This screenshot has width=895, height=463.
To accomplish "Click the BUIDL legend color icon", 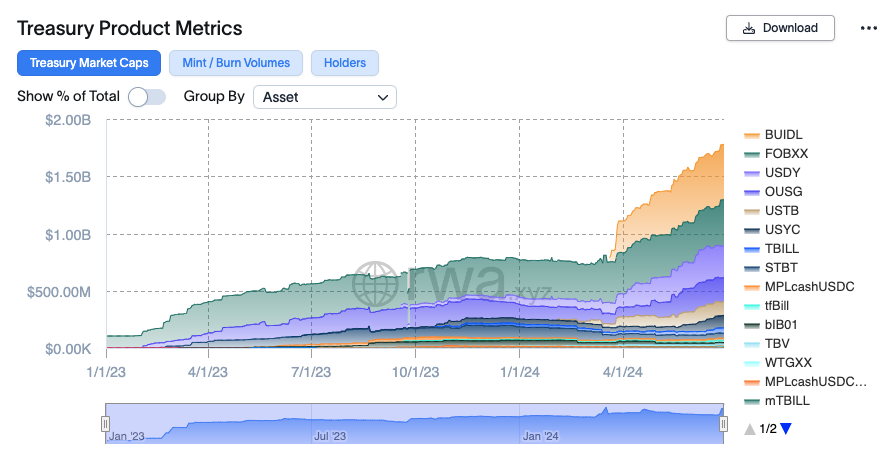I will [x=751, y=135].
